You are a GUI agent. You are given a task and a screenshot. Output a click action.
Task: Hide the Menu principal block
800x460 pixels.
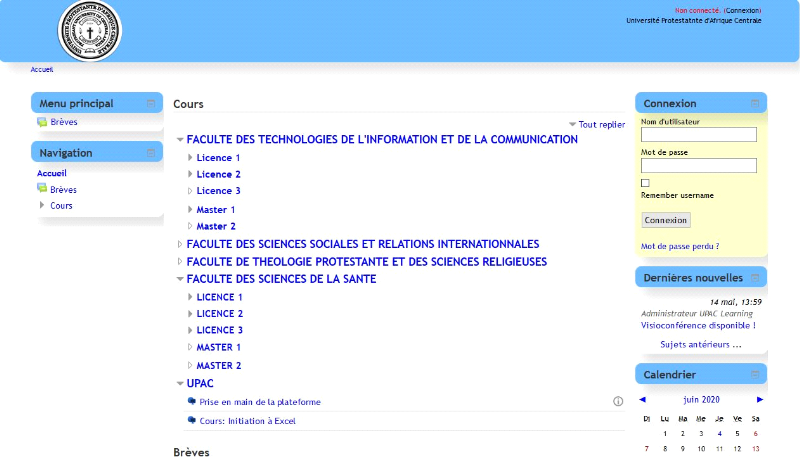[151, 104]
